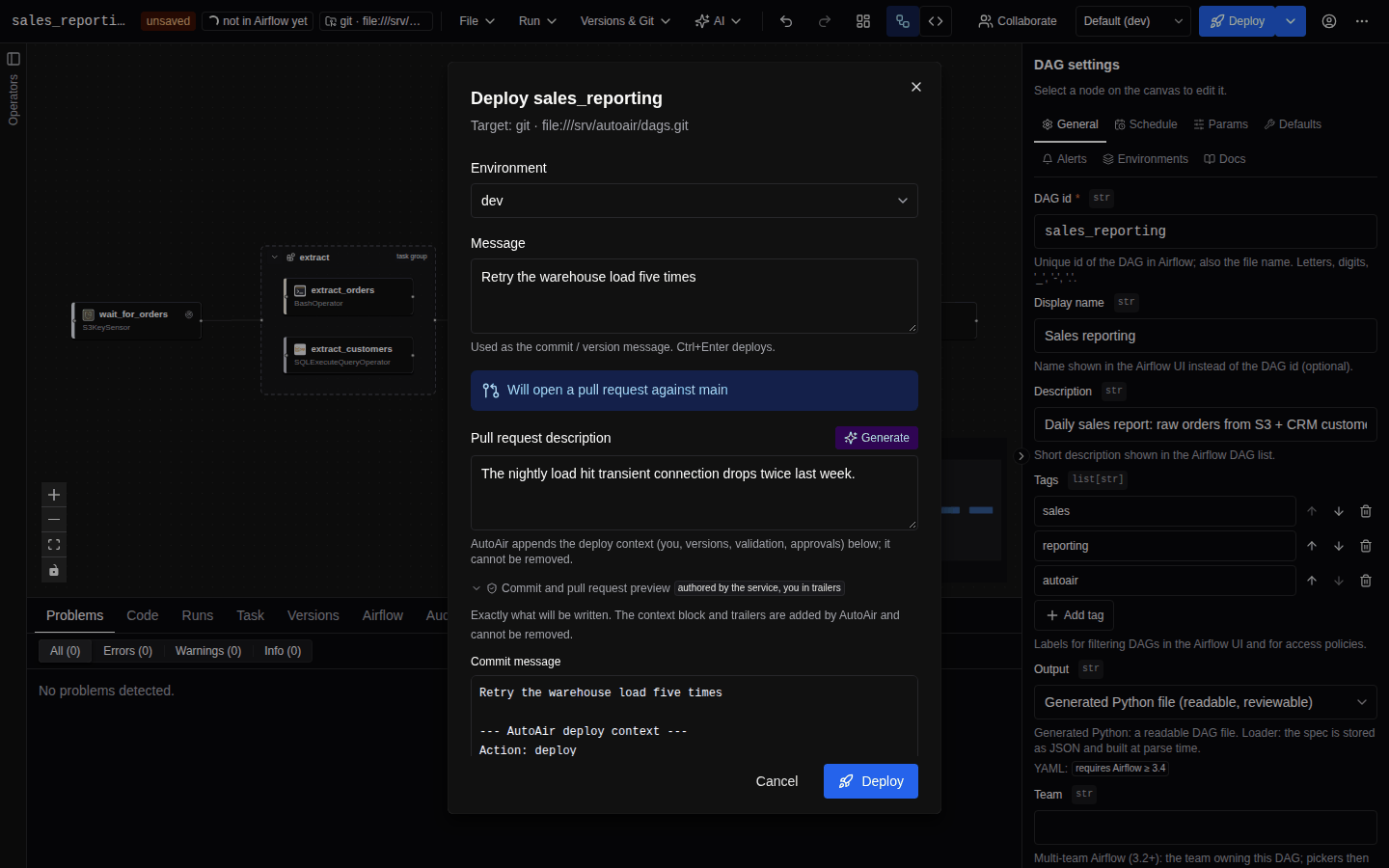This screenshot has height=868, width=1389.
Task: Collapse the DAG settings panel arrow
Action: click(1021, 456)
